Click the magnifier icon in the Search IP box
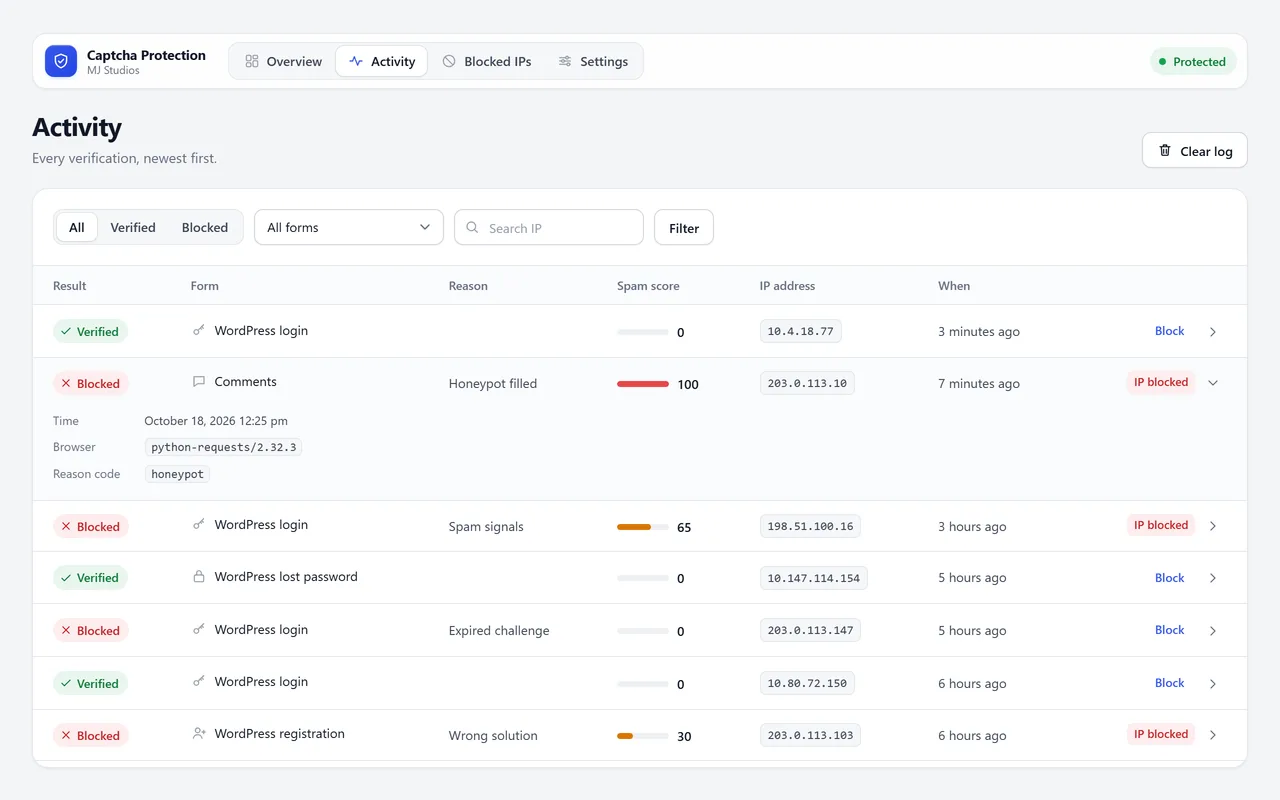Screen dimensions: 1280x800 [x=473, y=228]
